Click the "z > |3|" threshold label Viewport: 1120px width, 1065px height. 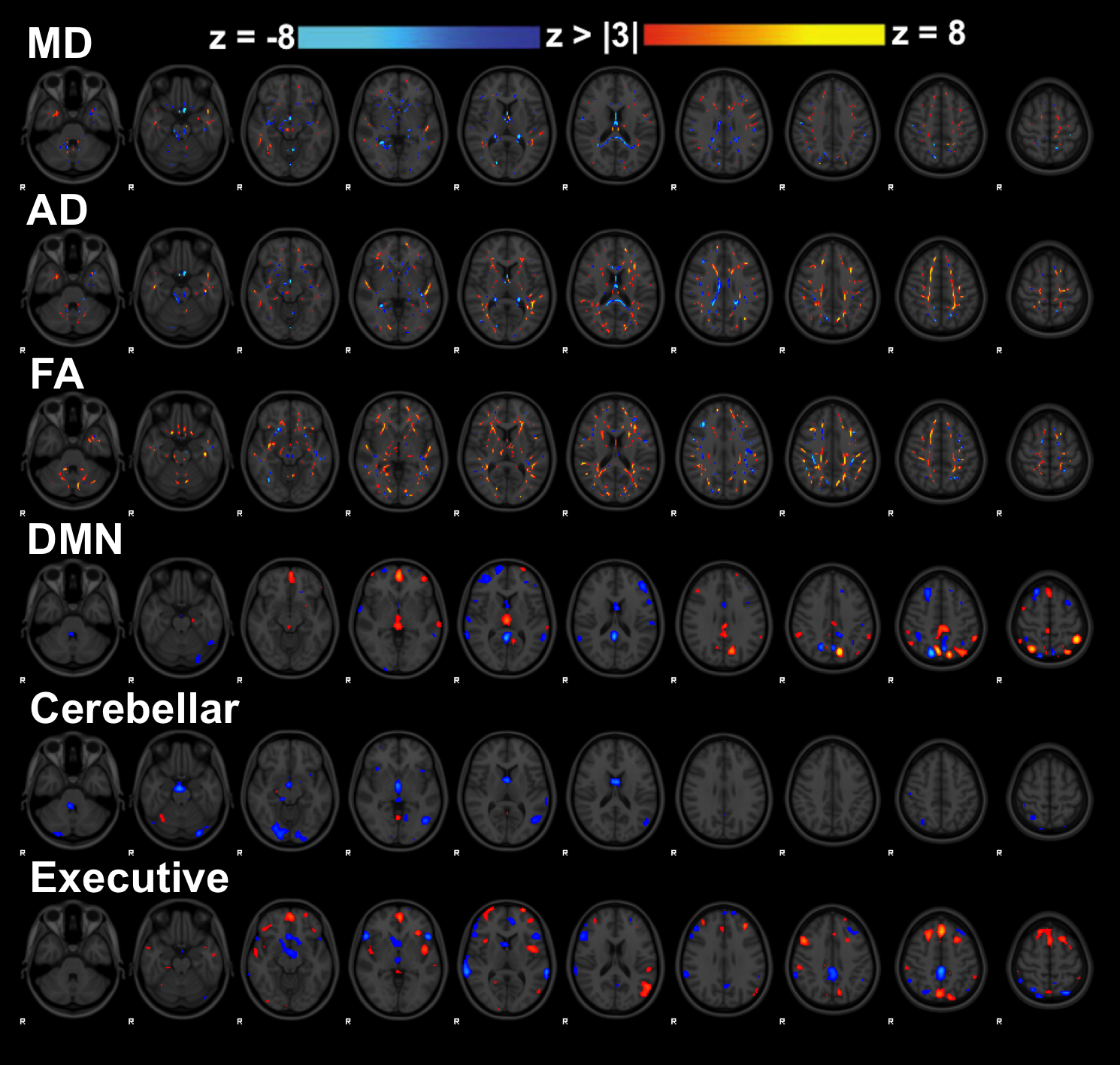pyautogui.click(x=592, y=36)
